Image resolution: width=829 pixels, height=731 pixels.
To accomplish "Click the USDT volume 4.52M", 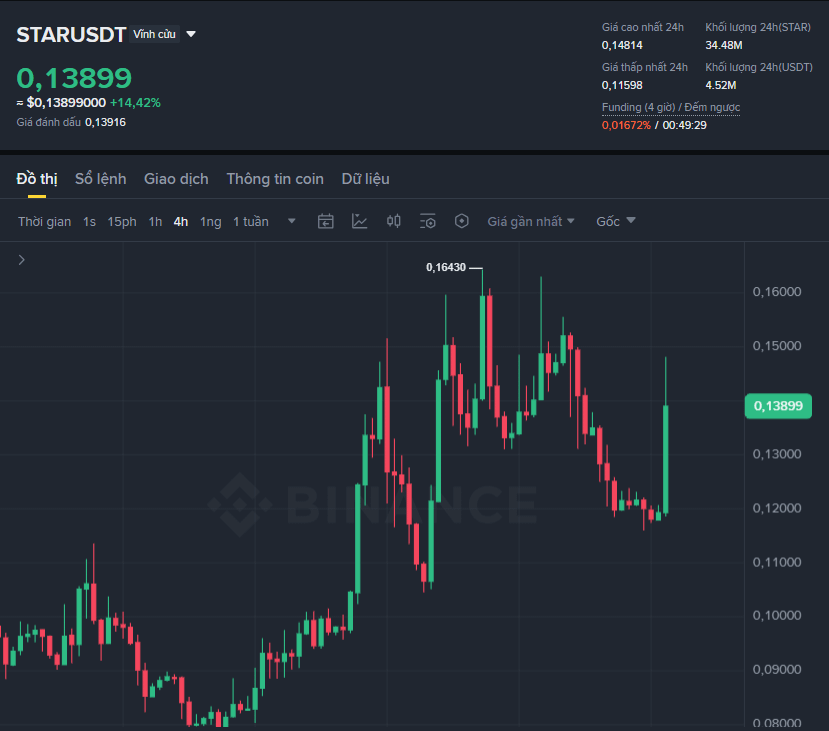I will [x=721, y=85].
